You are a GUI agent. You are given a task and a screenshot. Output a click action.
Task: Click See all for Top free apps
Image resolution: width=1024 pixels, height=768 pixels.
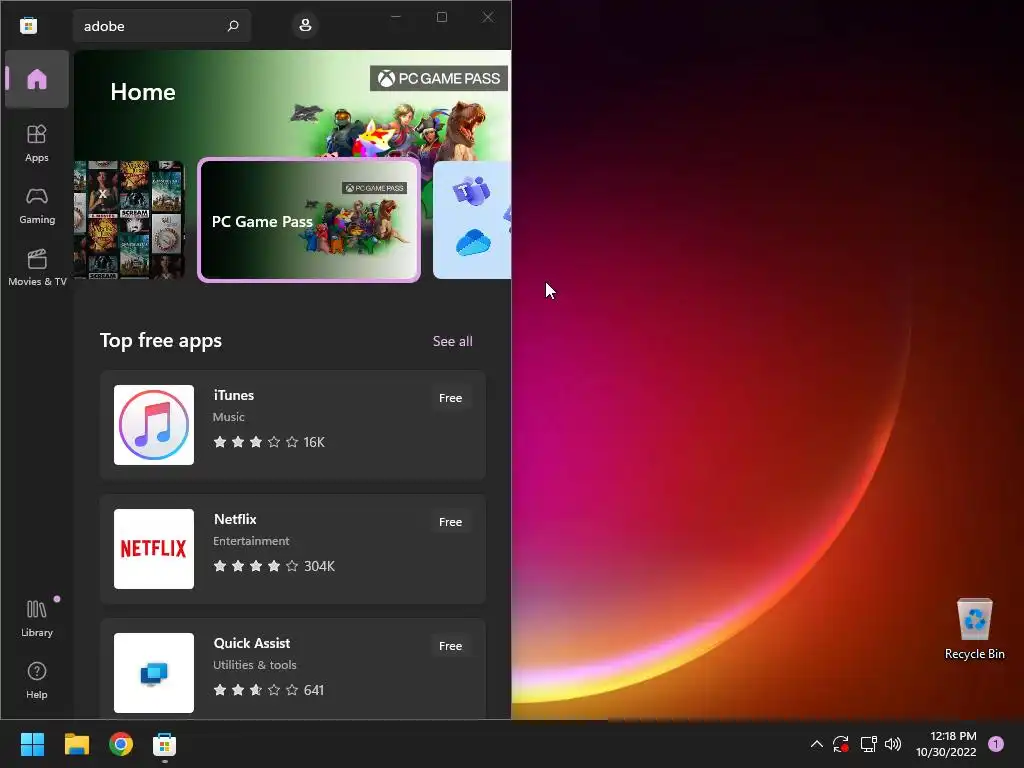pyautogui.click(x=453, y=341)
